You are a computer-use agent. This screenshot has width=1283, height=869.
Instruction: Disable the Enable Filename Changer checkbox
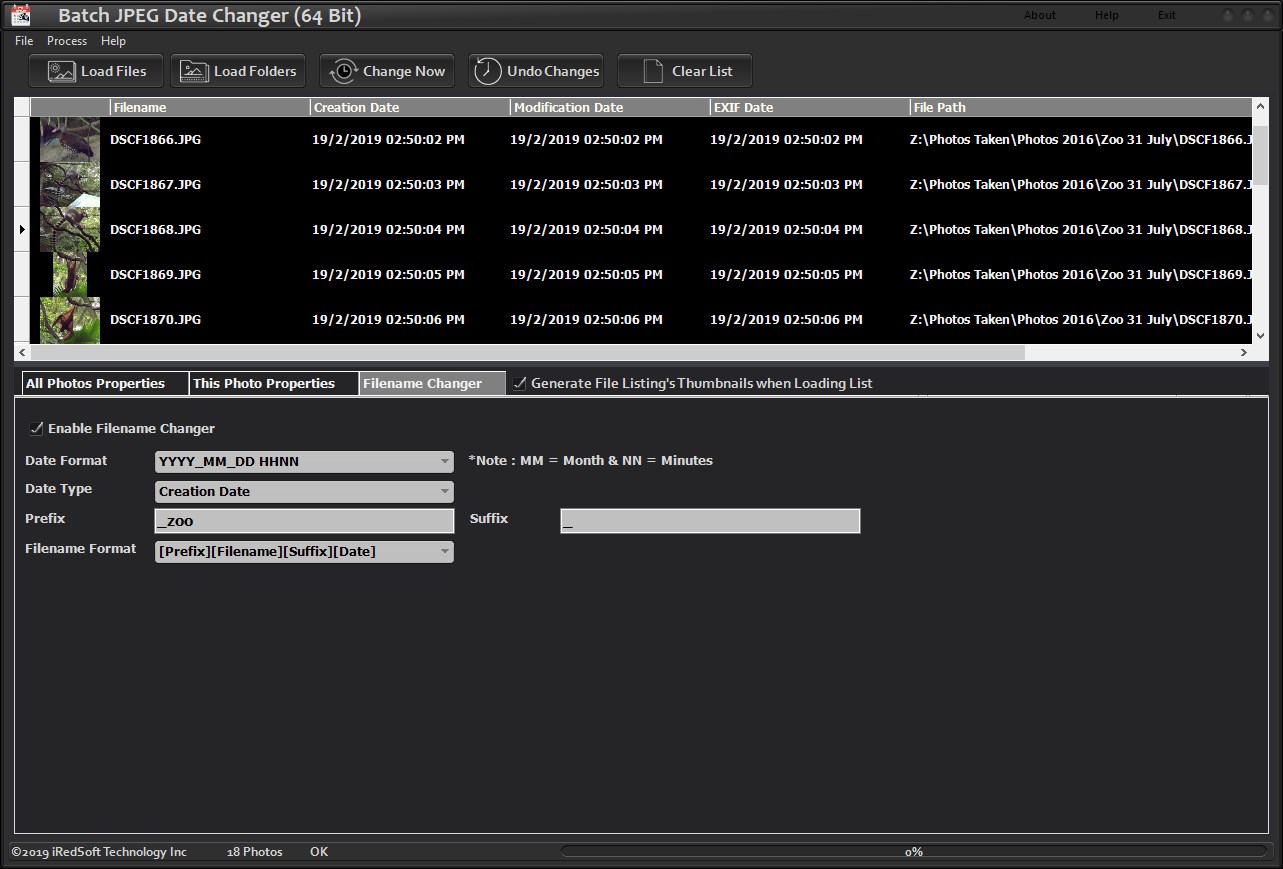37,428
